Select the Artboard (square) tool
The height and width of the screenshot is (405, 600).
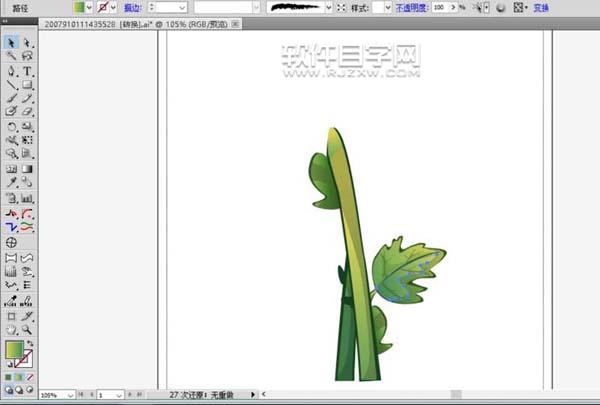[11, 316]
